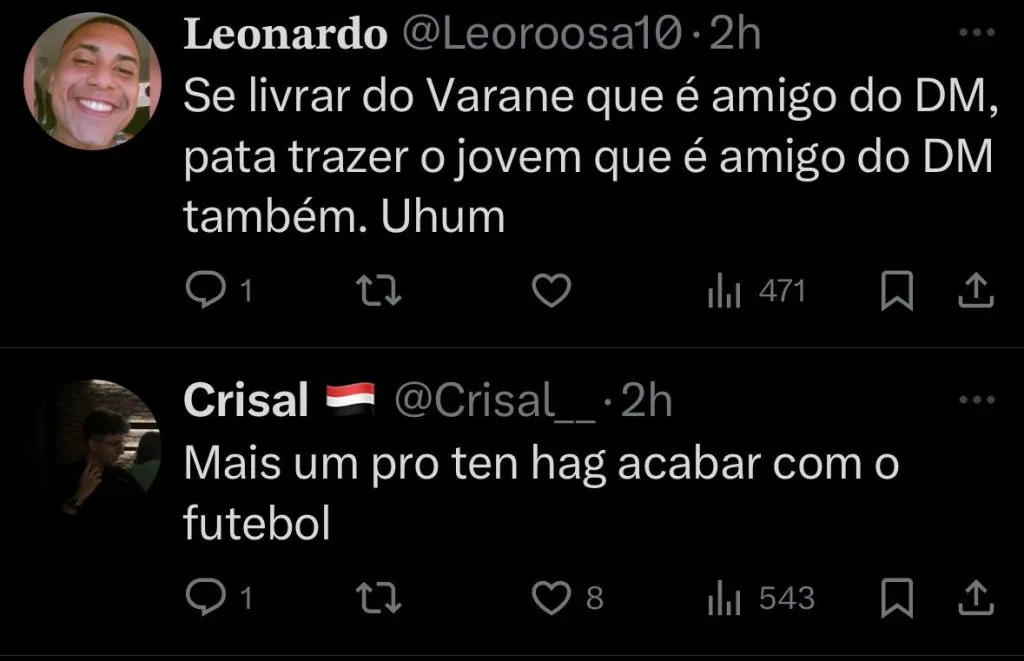Open more options on Leonardo's tweet
Screen dimensions: 1024x661
tap(971, 34)
